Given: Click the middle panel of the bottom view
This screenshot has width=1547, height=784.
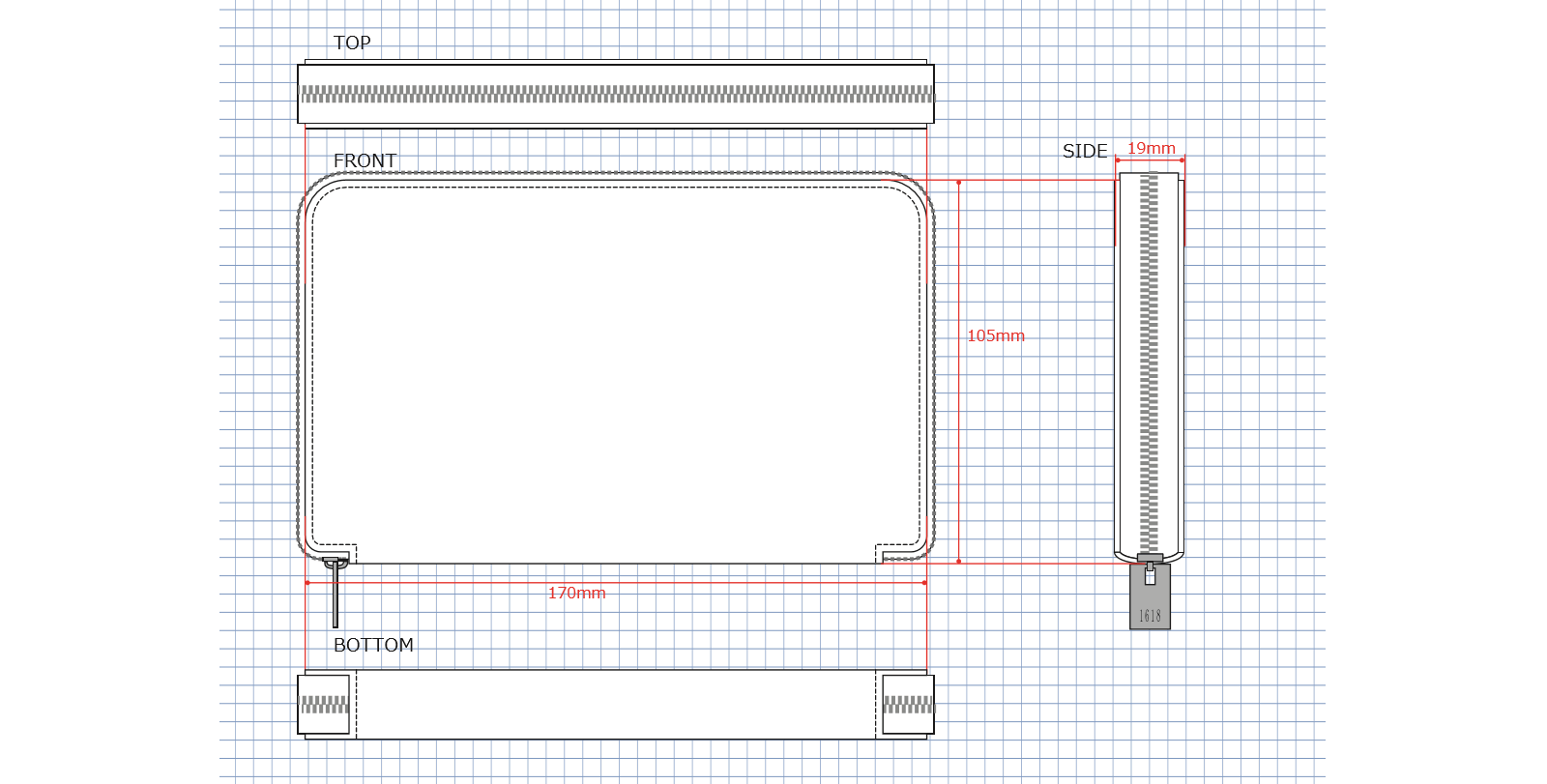Looking at the screenshot, I should pos(616,705).
